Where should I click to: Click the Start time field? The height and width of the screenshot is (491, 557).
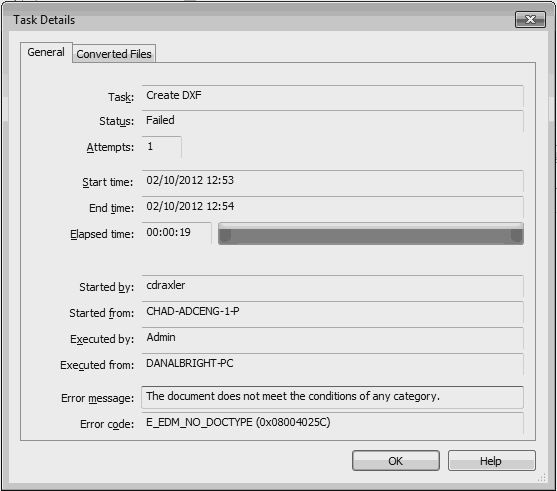click(332, 181)
